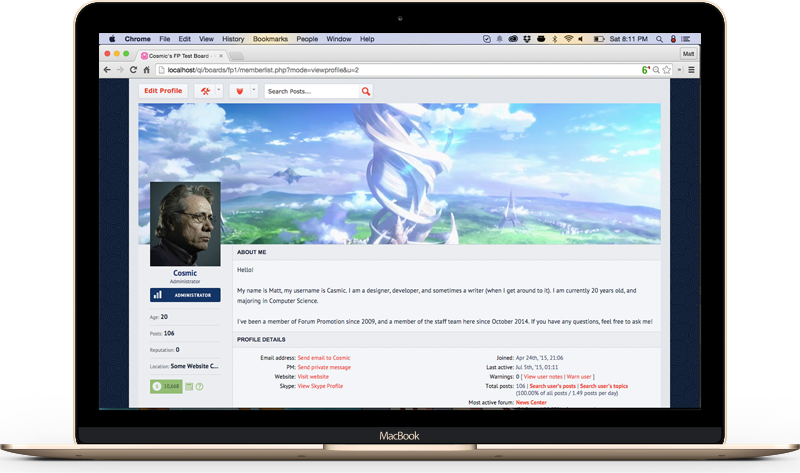Expand the dropdown beside the tools icon
Screen dimensions: 800x473
tap(219, 90)
